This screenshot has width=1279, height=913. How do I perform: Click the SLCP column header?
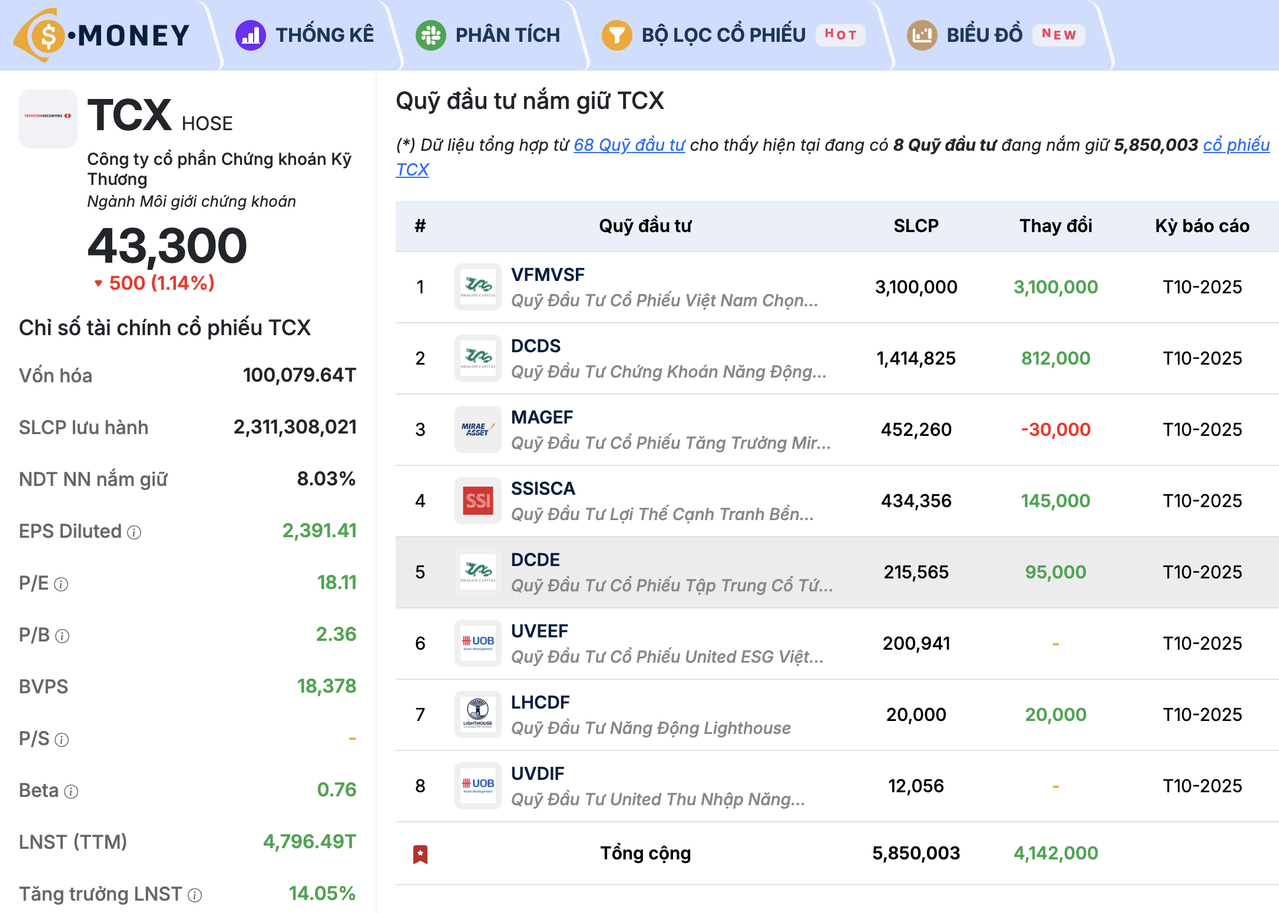tap(916, 226)
